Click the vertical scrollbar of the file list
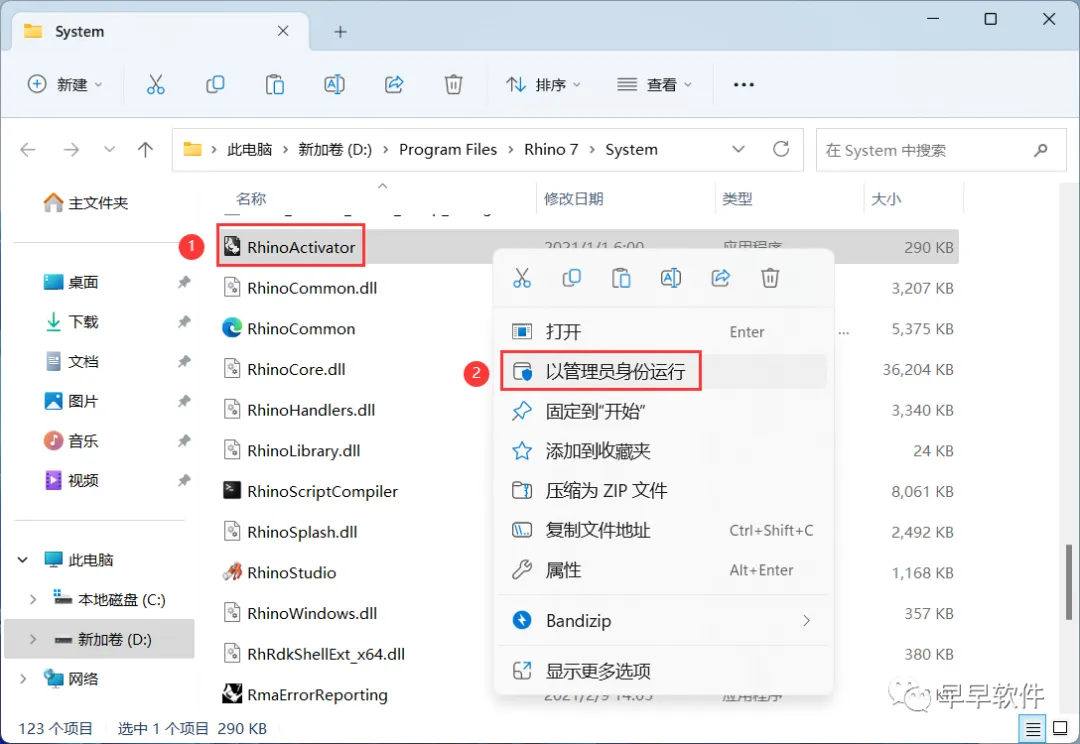This screenshot has width=1080, height=744. coord(1069,582)
